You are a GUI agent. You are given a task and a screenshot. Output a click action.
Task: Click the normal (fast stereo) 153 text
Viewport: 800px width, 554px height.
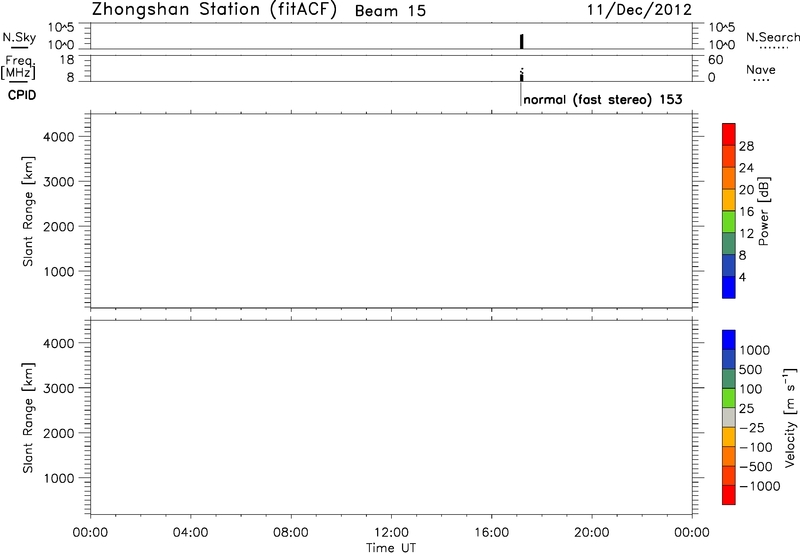(x=603, y=99)
